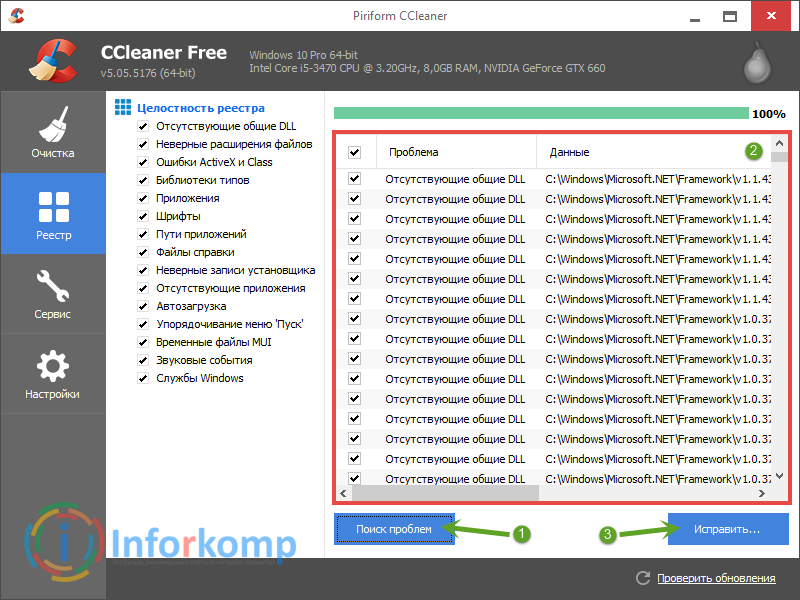
Task: Click the Данные column header
Action: (x=654, y=152)
